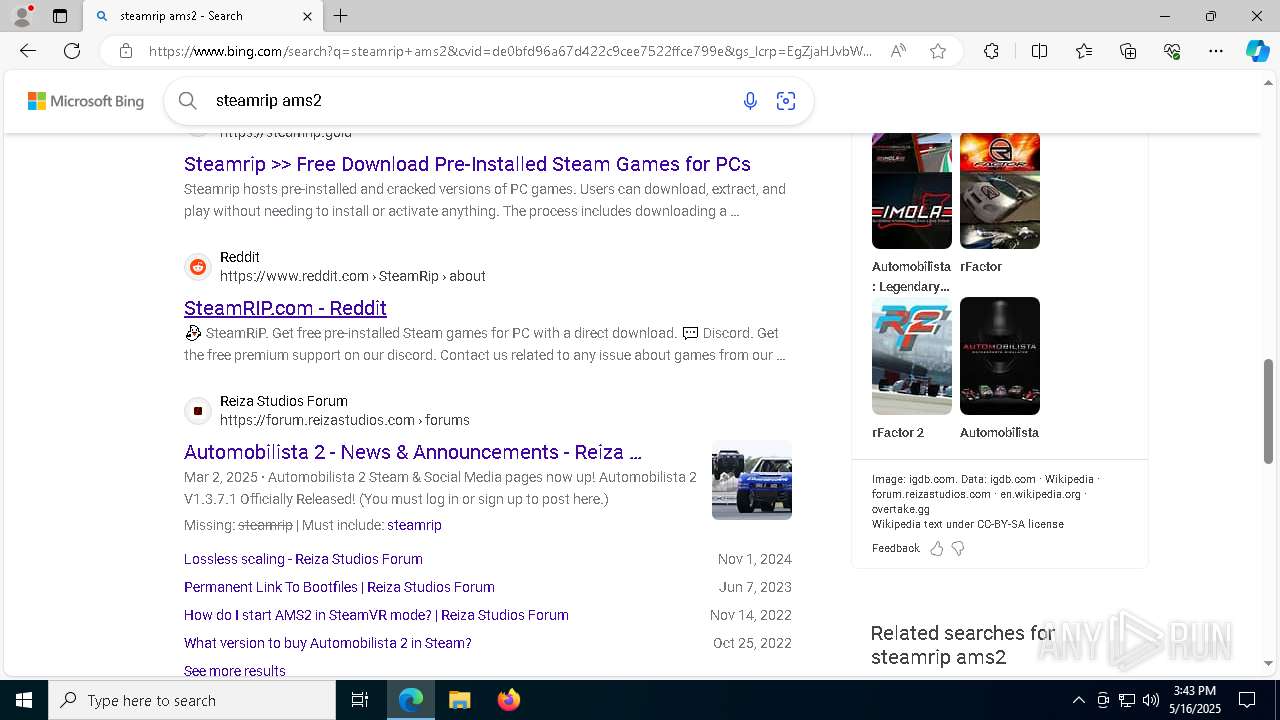Search using an image icon

tap(786, 100)
